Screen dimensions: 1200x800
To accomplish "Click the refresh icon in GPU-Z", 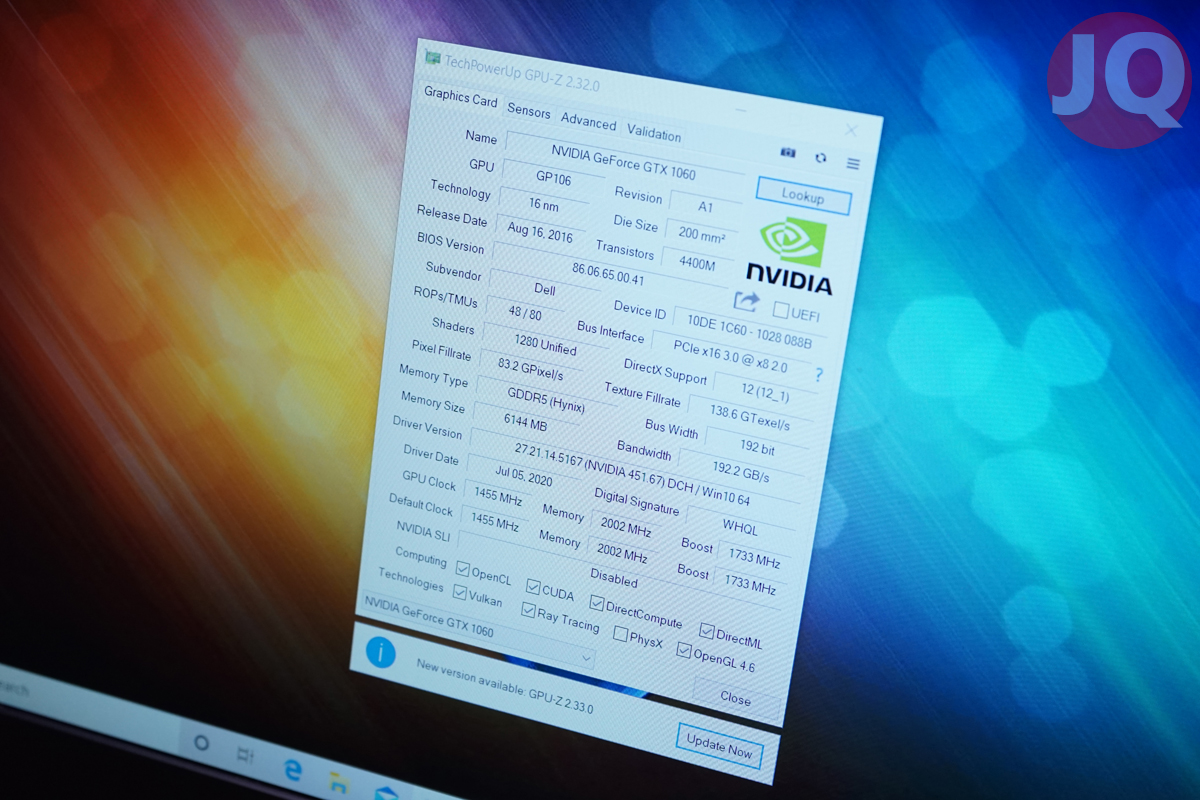I will [821, 158].
